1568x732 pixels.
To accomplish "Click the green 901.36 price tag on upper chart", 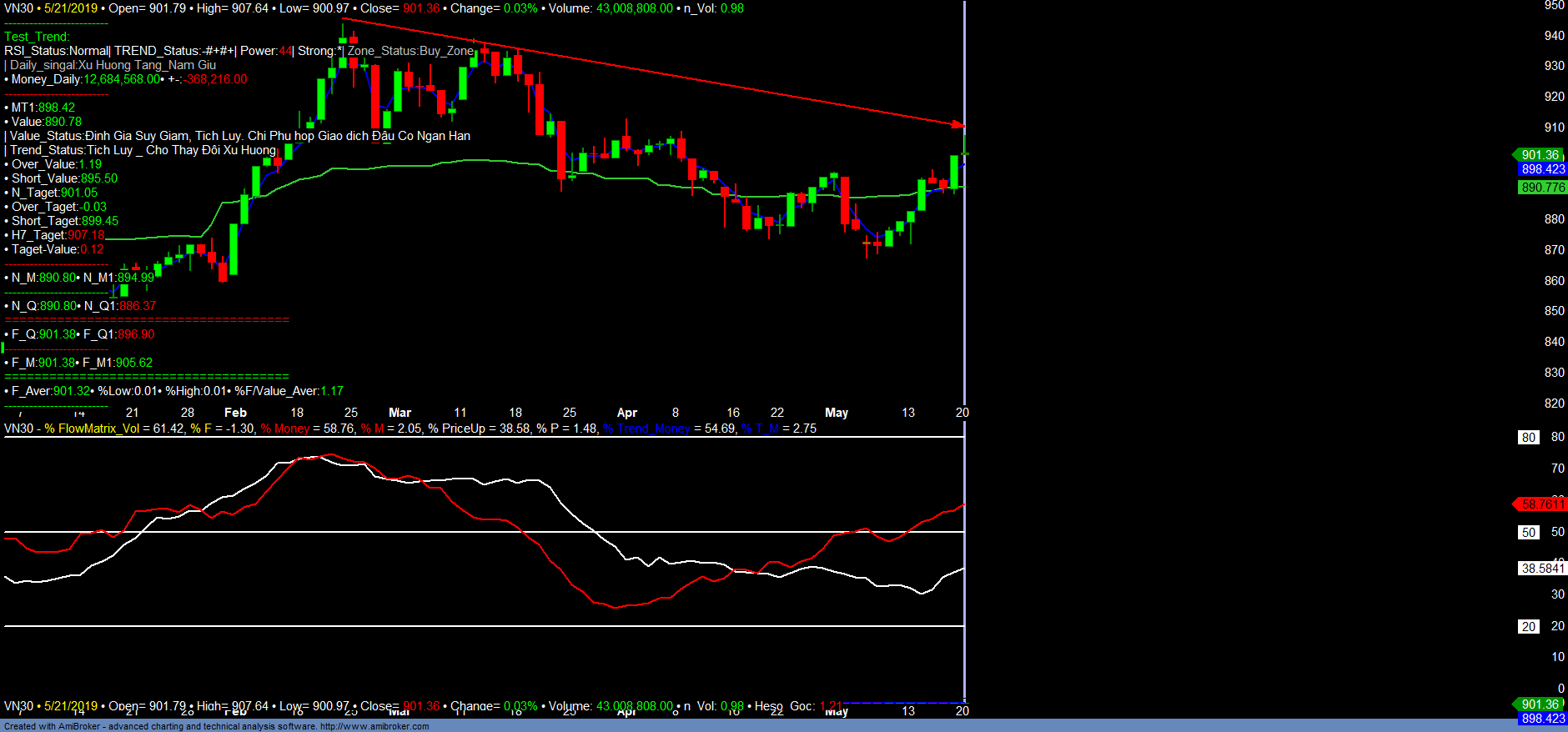I will [1539, 155].
